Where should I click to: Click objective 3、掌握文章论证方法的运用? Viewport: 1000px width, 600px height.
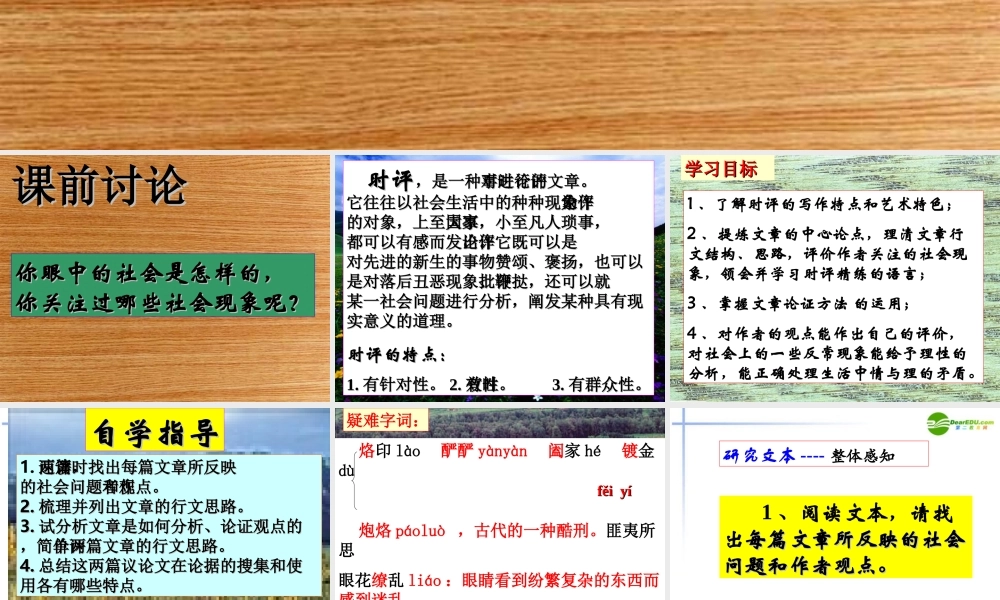pyautogui.click(x=798, y=304)
